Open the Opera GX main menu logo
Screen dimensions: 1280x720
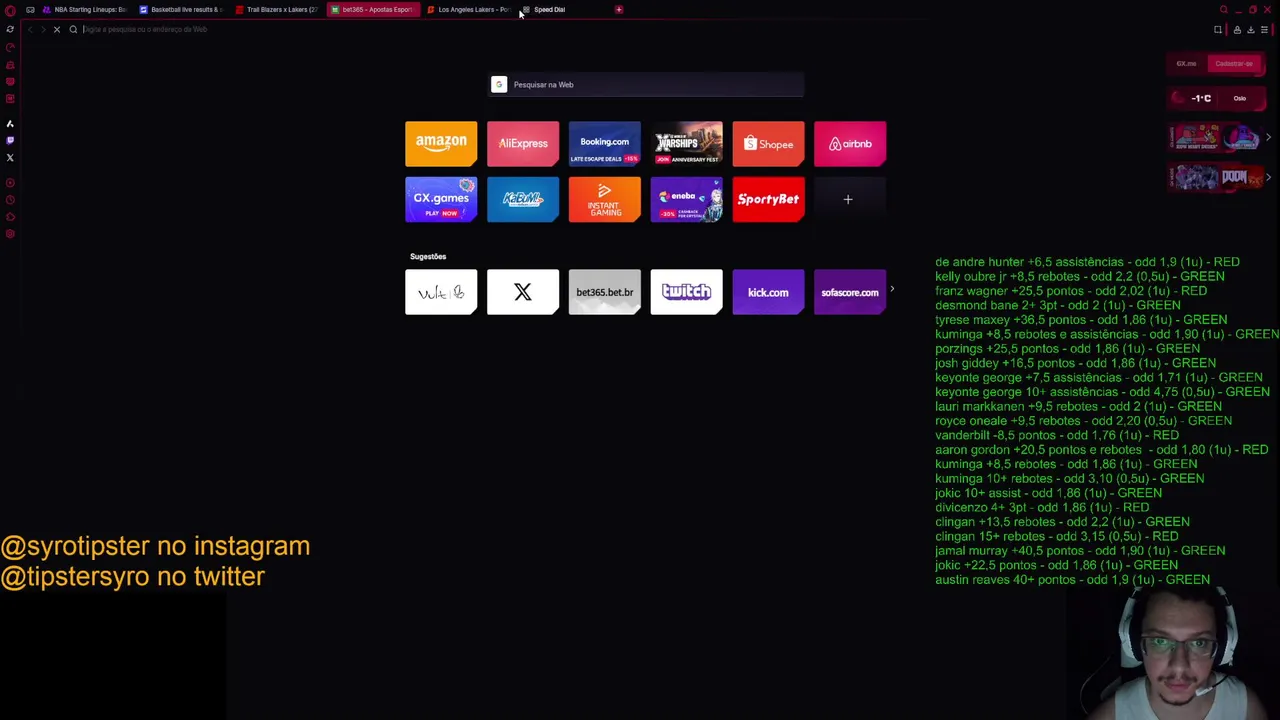pyautogui.click(x=10, y=10)
